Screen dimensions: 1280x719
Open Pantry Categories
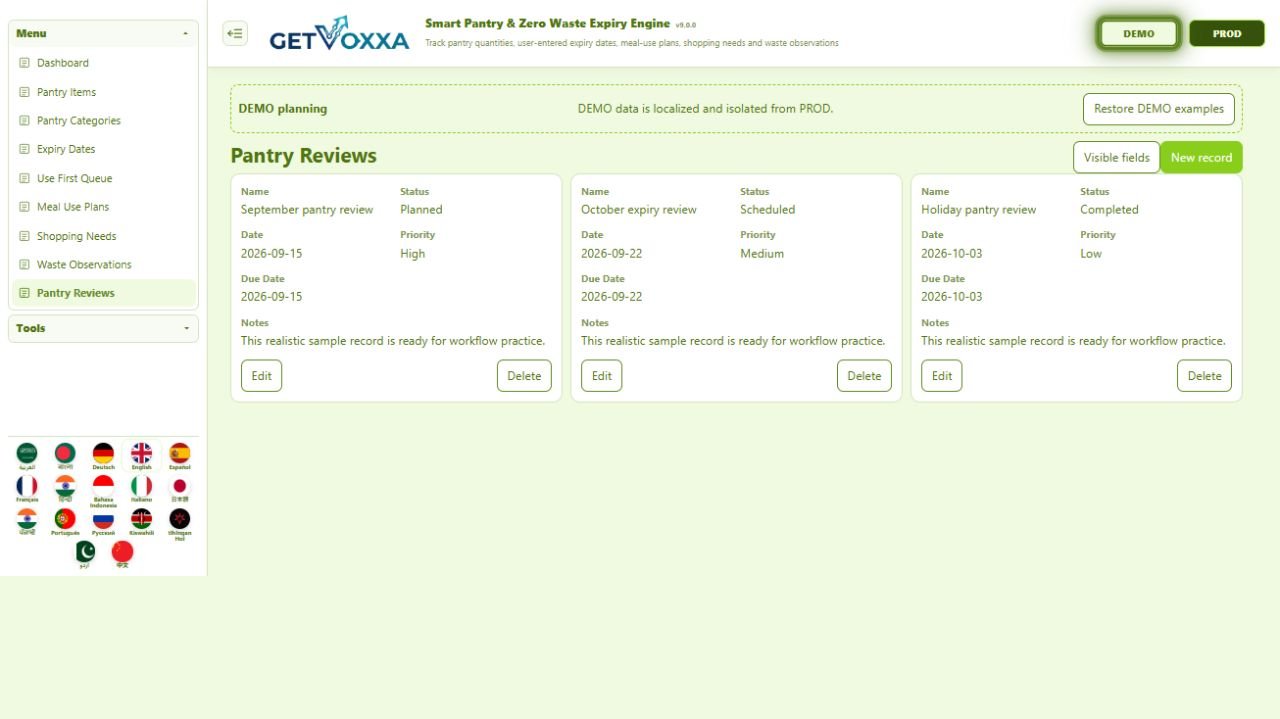(x=103, y=121)
